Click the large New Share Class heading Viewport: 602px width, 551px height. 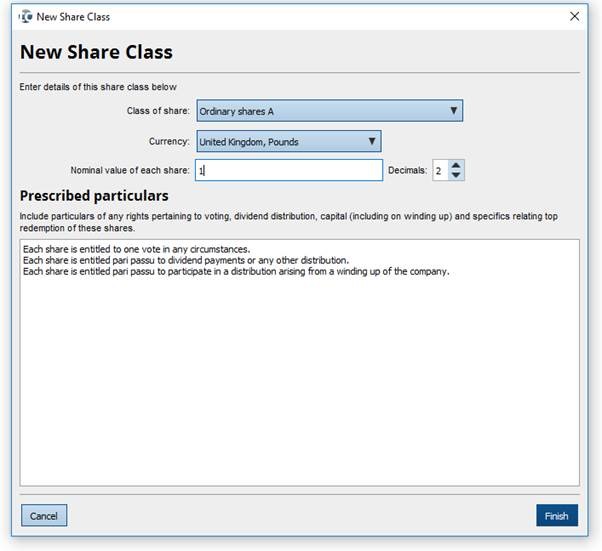click(x=96, y=52)
